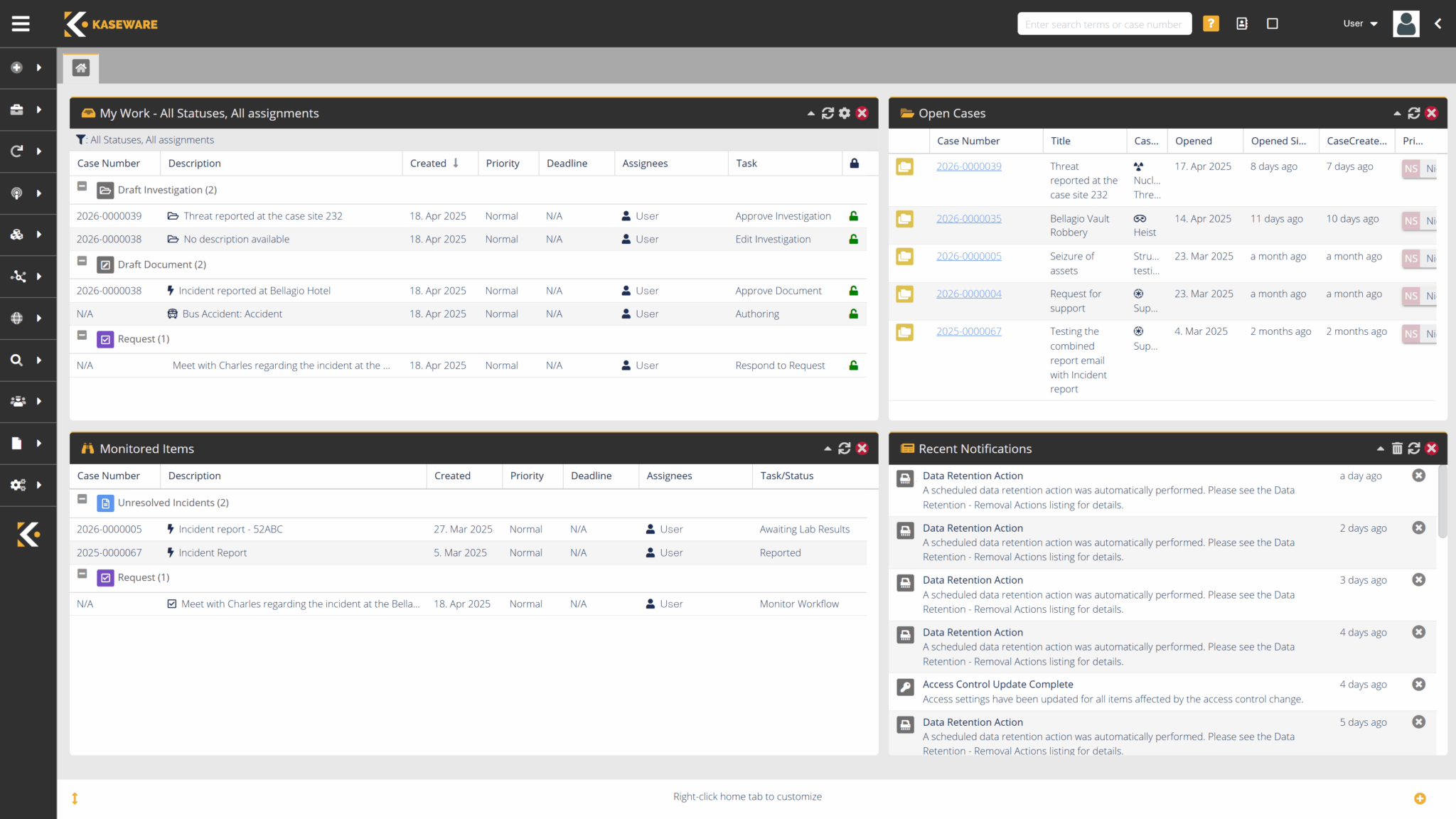Open case 2026-0000035 Bellagio Vault Robbery
1456x819 pixels.
point(968,218)
